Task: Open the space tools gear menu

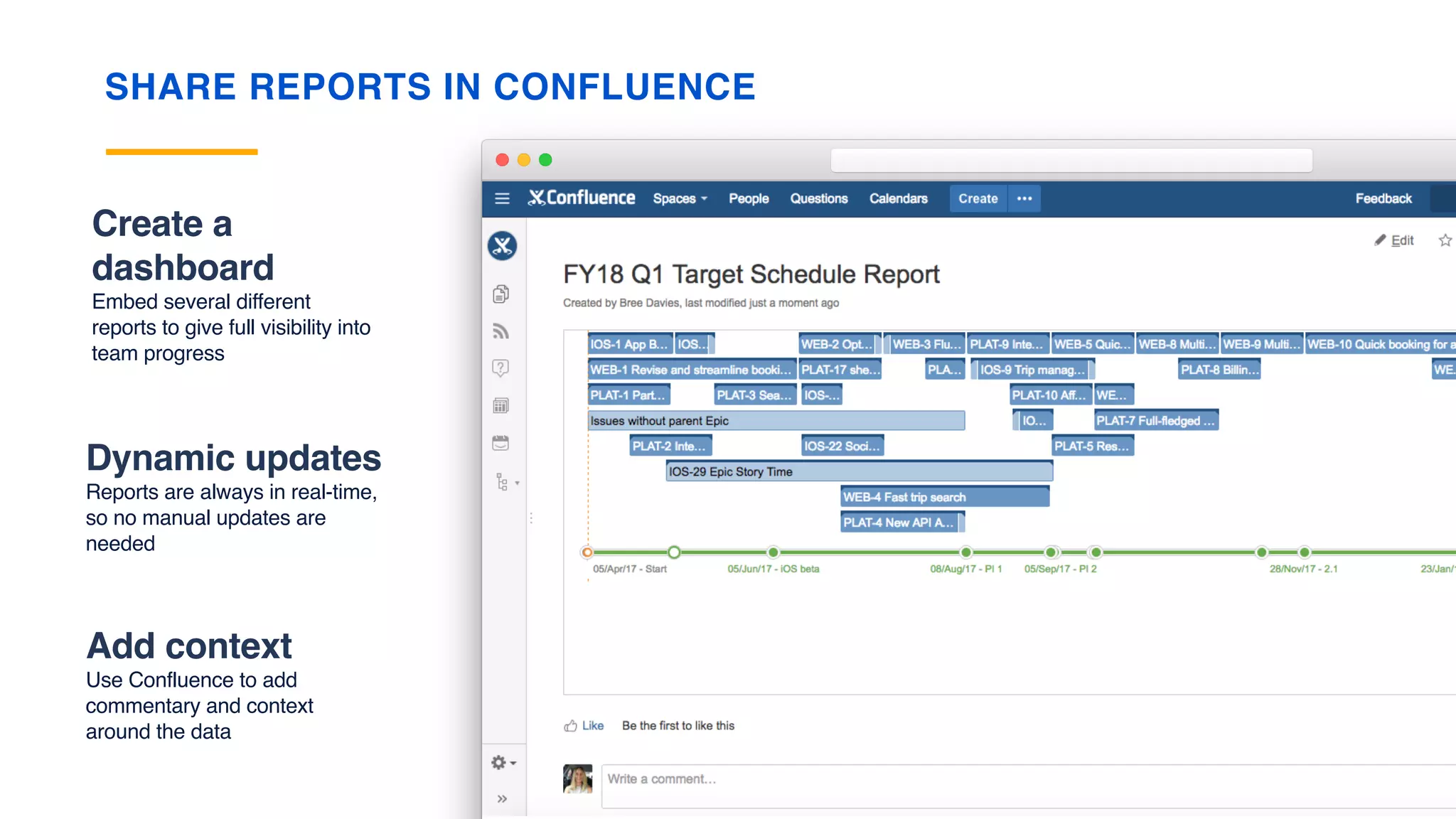Action: [x=503, y=762]
